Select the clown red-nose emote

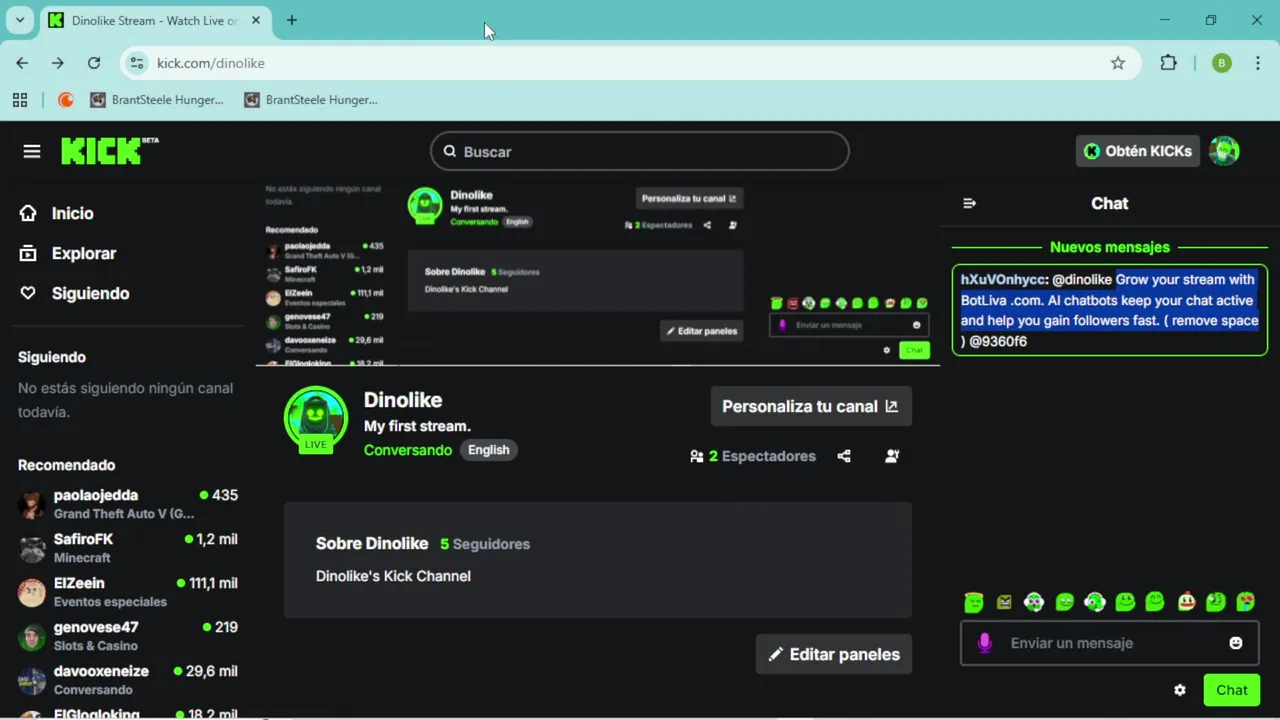(x=1186, y=601)
